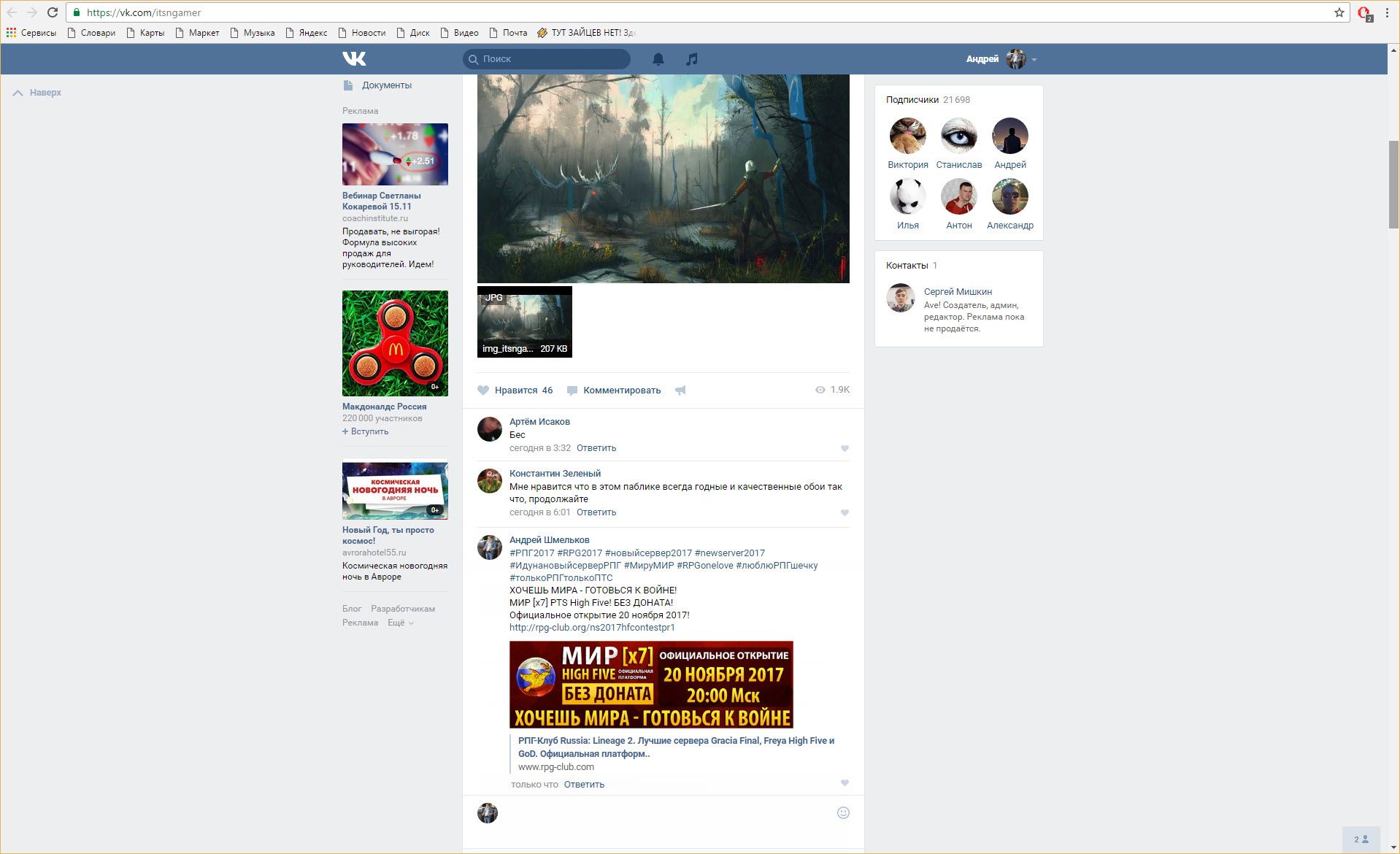Viewport: 1400px width, 854px height.
Task: Like Константин Зеленый's comment heart
Action: [x=845, y=513]
